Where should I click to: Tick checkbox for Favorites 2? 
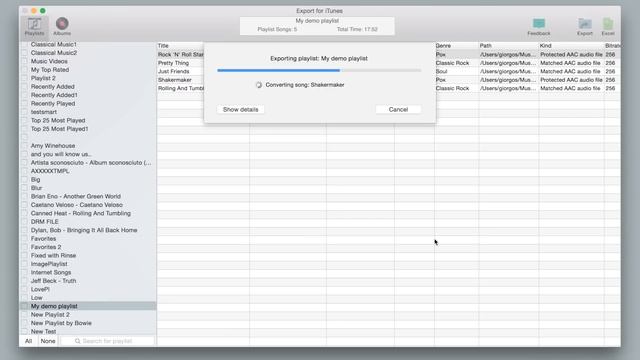[x=24, y=247]
